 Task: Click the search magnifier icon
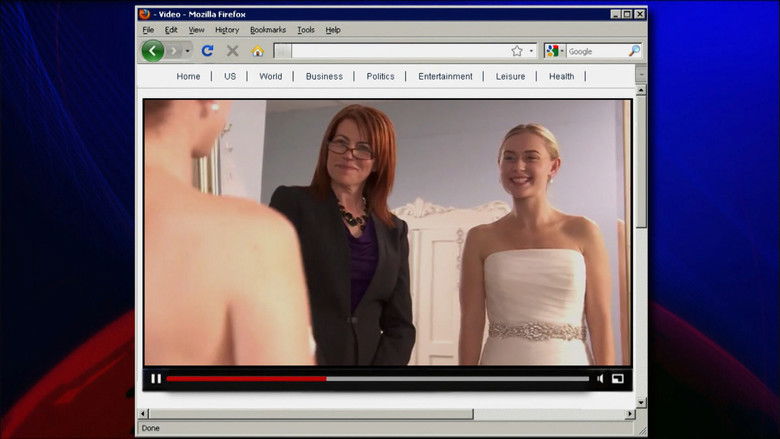(x=633, y=51)
